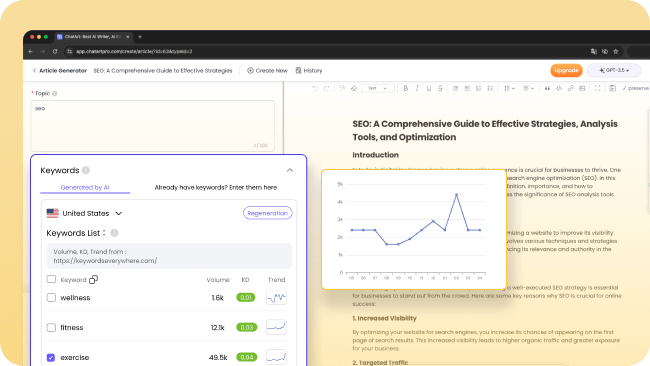Image resolution: width=650 pixels, height=366 pixels.
Task: Click the exercise volume value 49.5k
Action: click(x=218, y=357)
